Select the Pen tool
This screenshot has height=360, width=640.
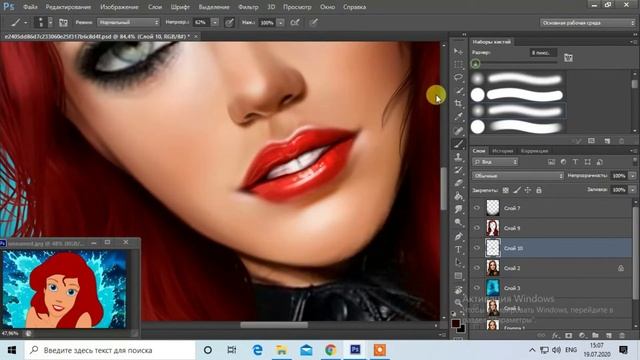[x=458, y=236]
